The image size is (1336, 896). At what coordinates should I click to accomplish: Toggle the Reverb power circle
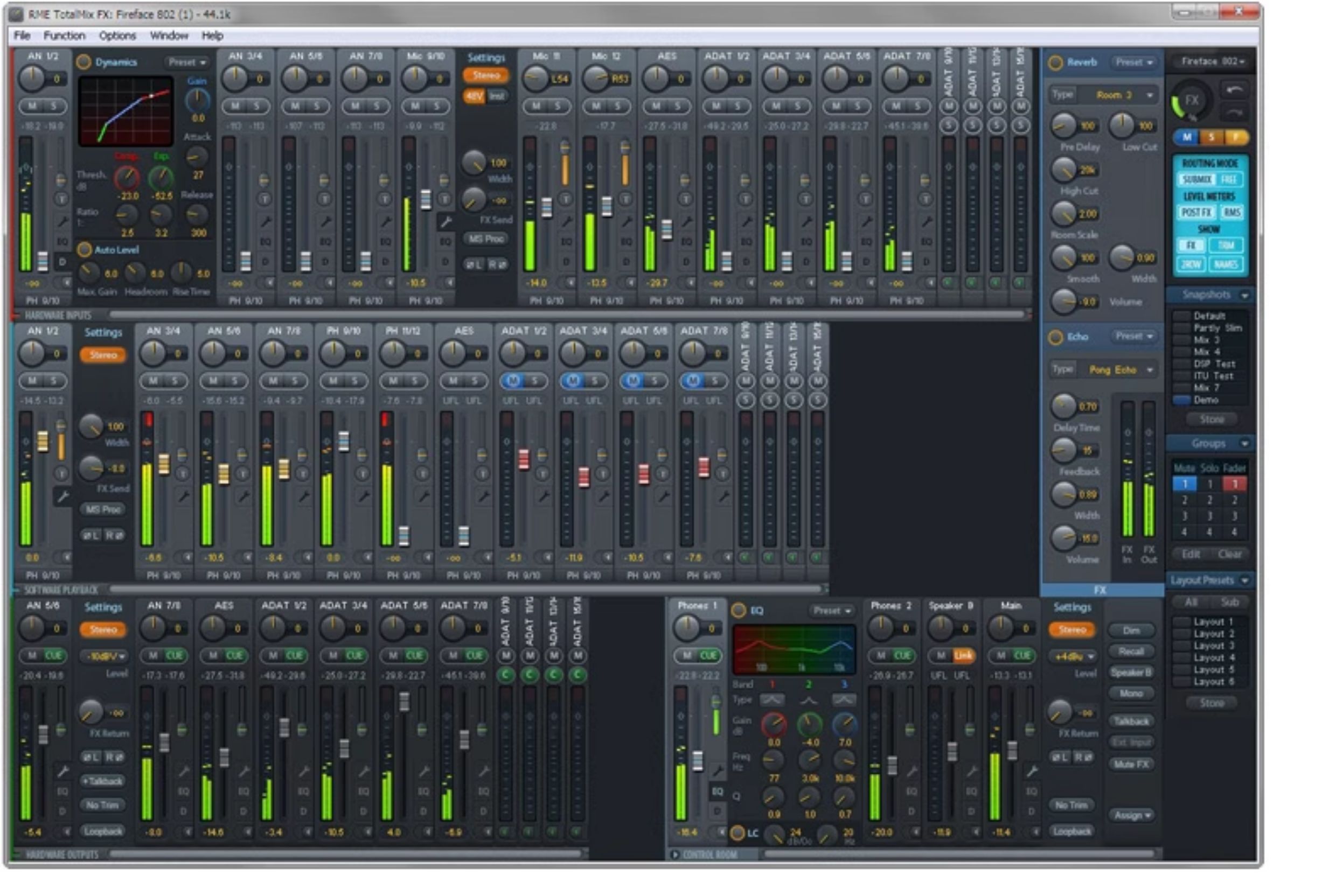(1055, 62)
